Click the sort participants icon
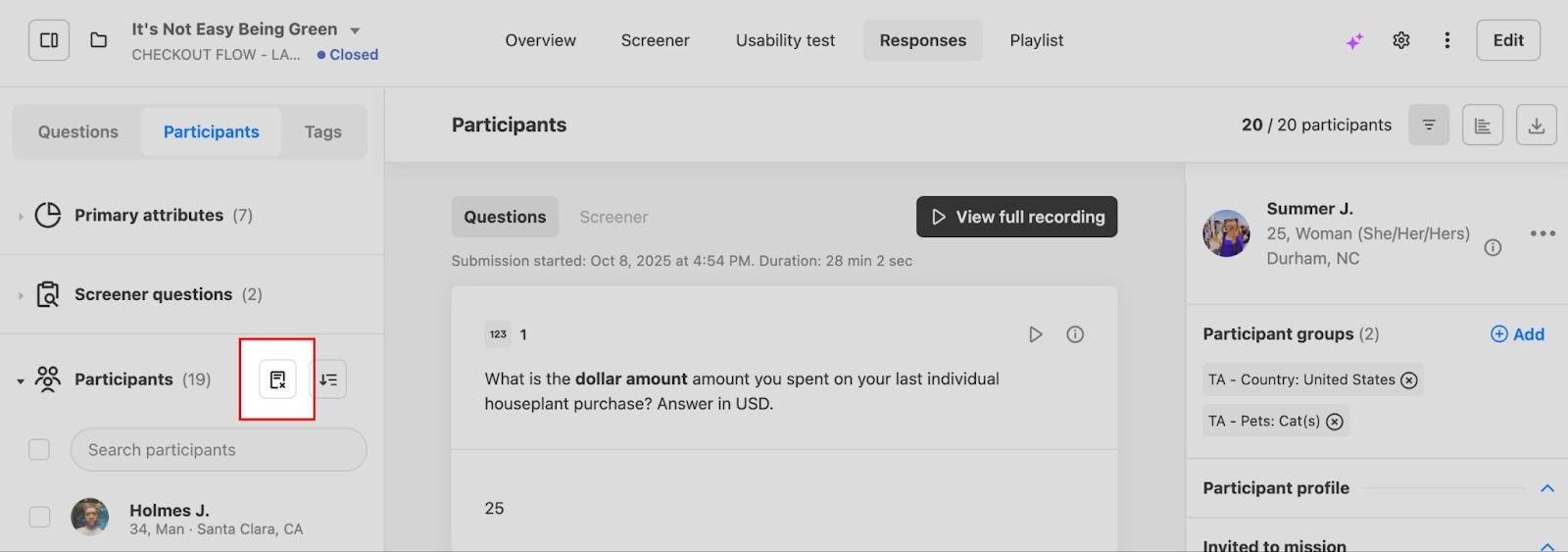The image size is (1568, 552). 328,379
